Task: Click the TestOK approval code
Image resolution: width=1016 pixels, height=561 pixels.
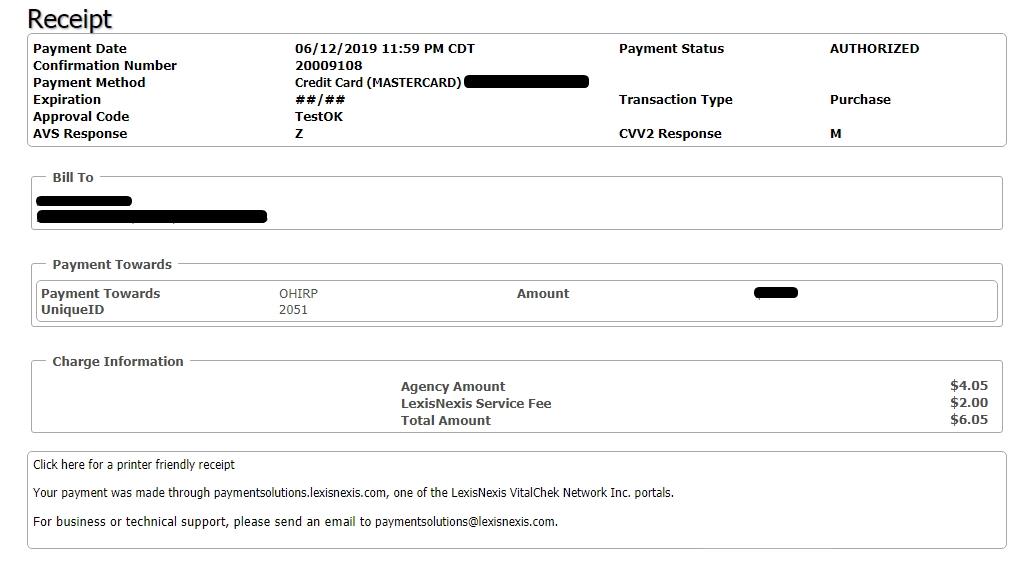Action: point(319,117)
